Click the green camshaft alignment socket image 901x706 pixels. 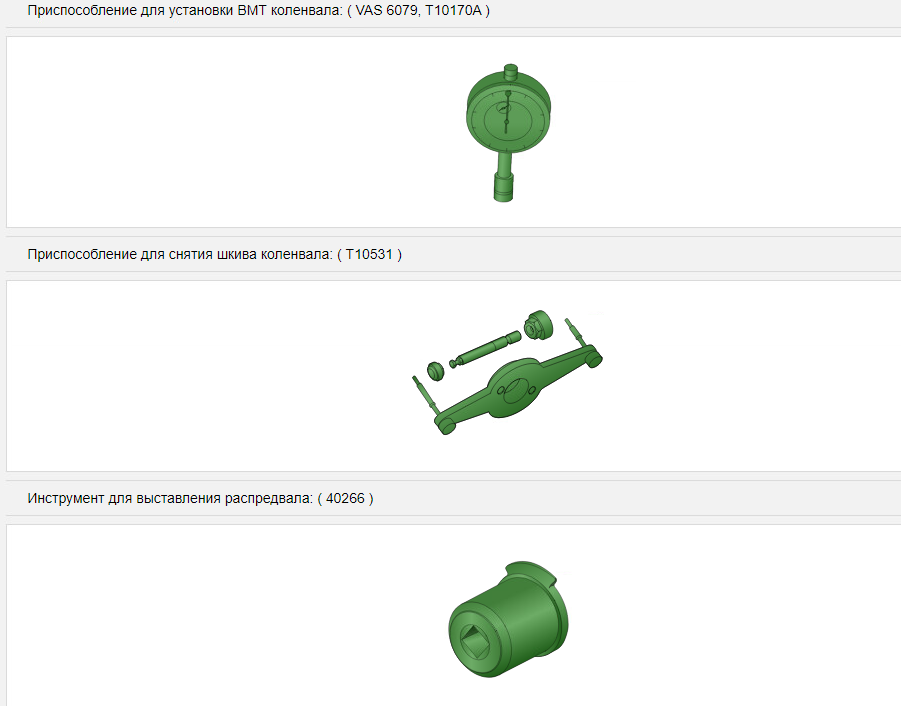pyautogui.click(x=508, y=619)
